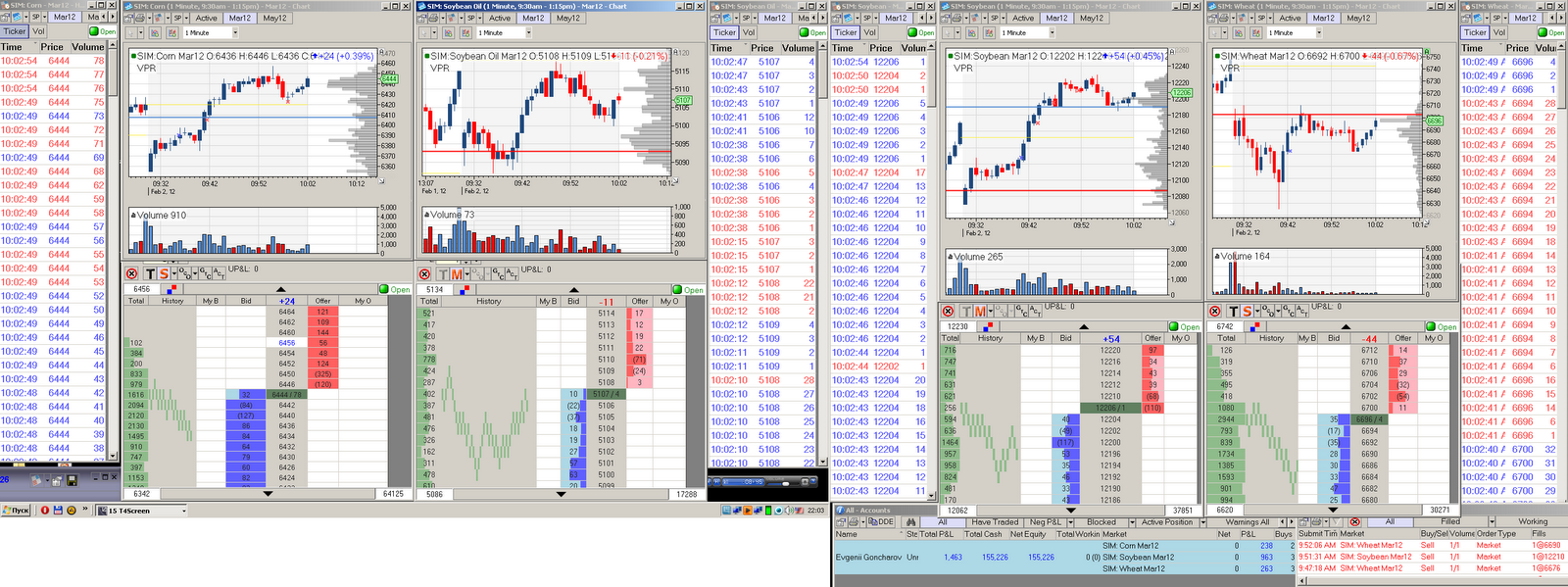Toggle green Open indicator in Soybean Oil ladder

pos(689,289)
